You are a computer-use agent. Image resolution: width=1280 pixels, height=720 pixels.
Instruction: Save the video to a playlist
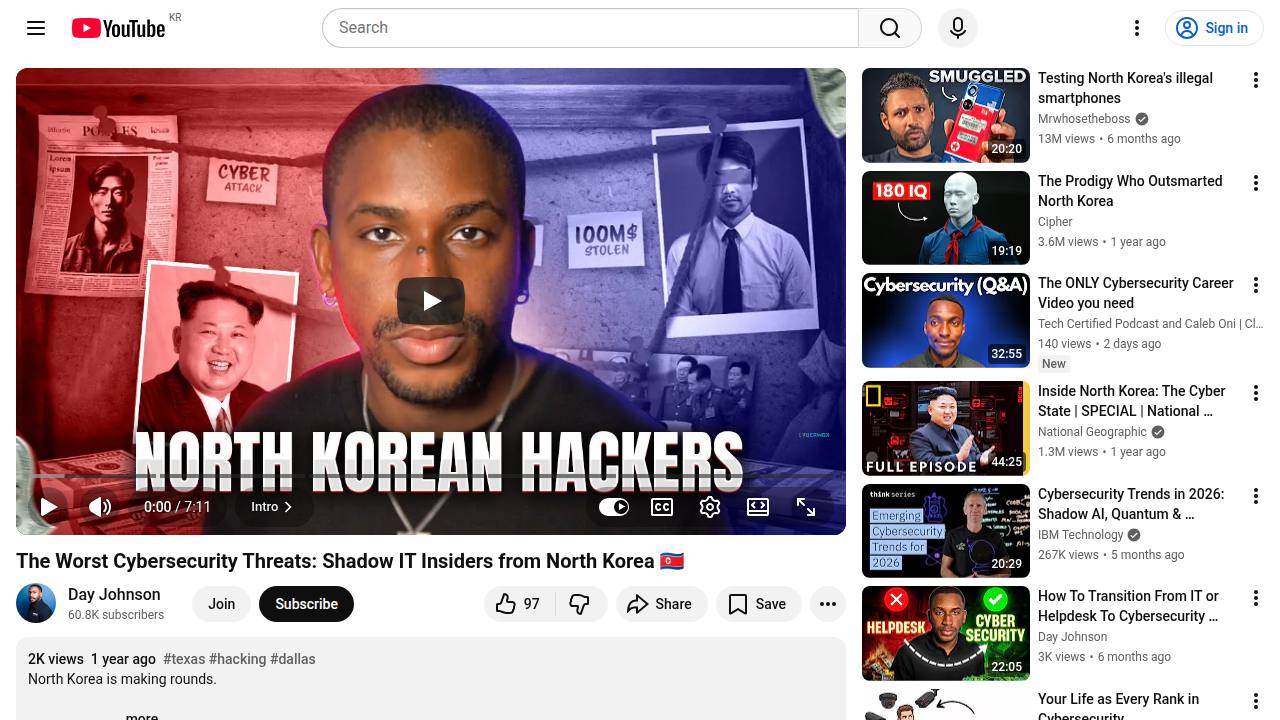758,604
